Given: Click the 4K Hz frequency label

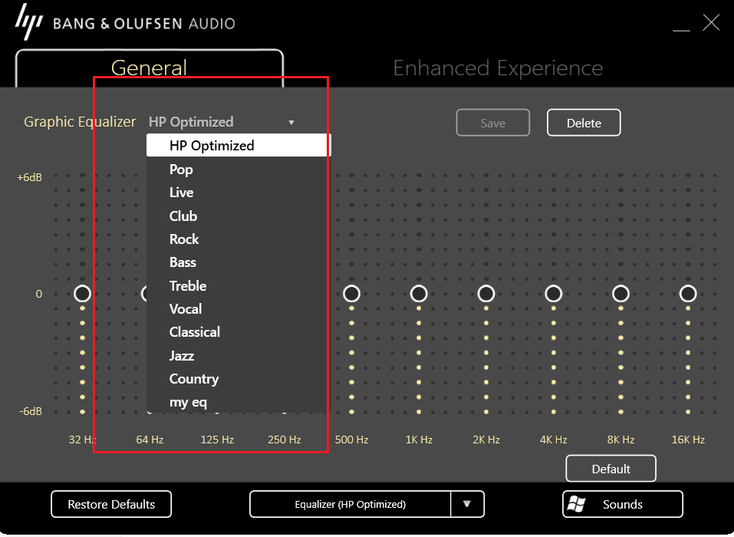Looking at the screenshot, I should [553, 440].
